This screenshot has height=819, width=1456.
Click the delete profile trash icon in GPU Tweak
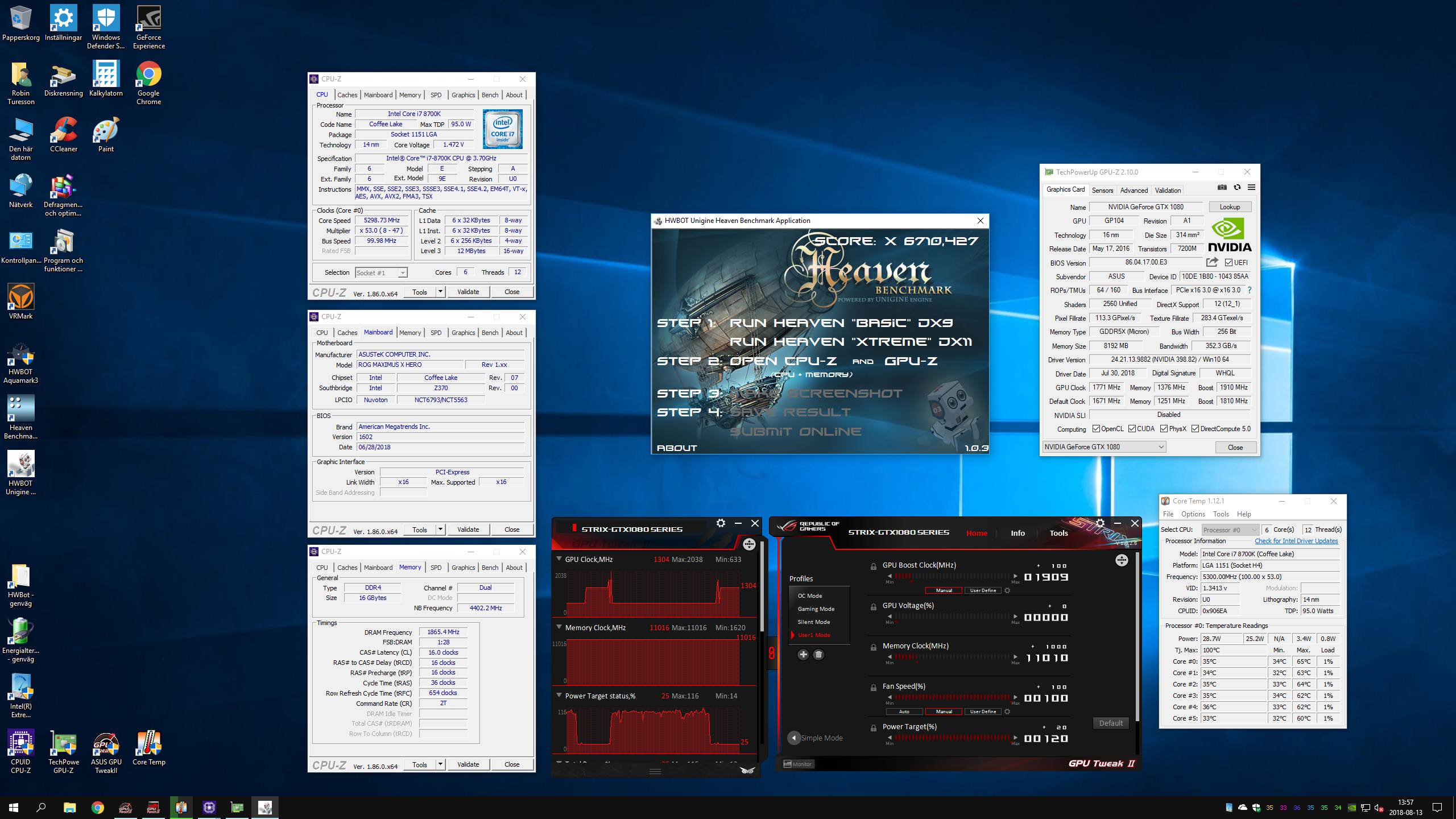[x=818, y=655]
